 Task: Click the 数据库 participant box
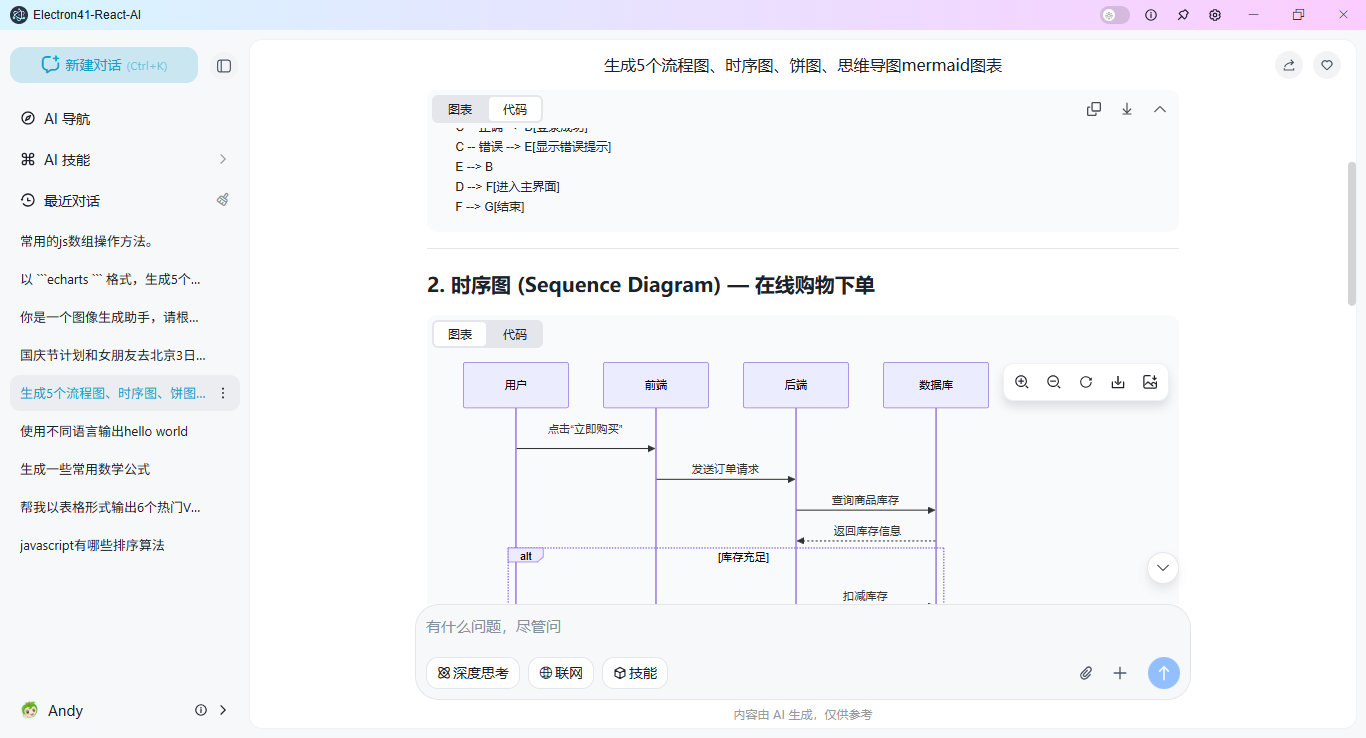(936, 385)
